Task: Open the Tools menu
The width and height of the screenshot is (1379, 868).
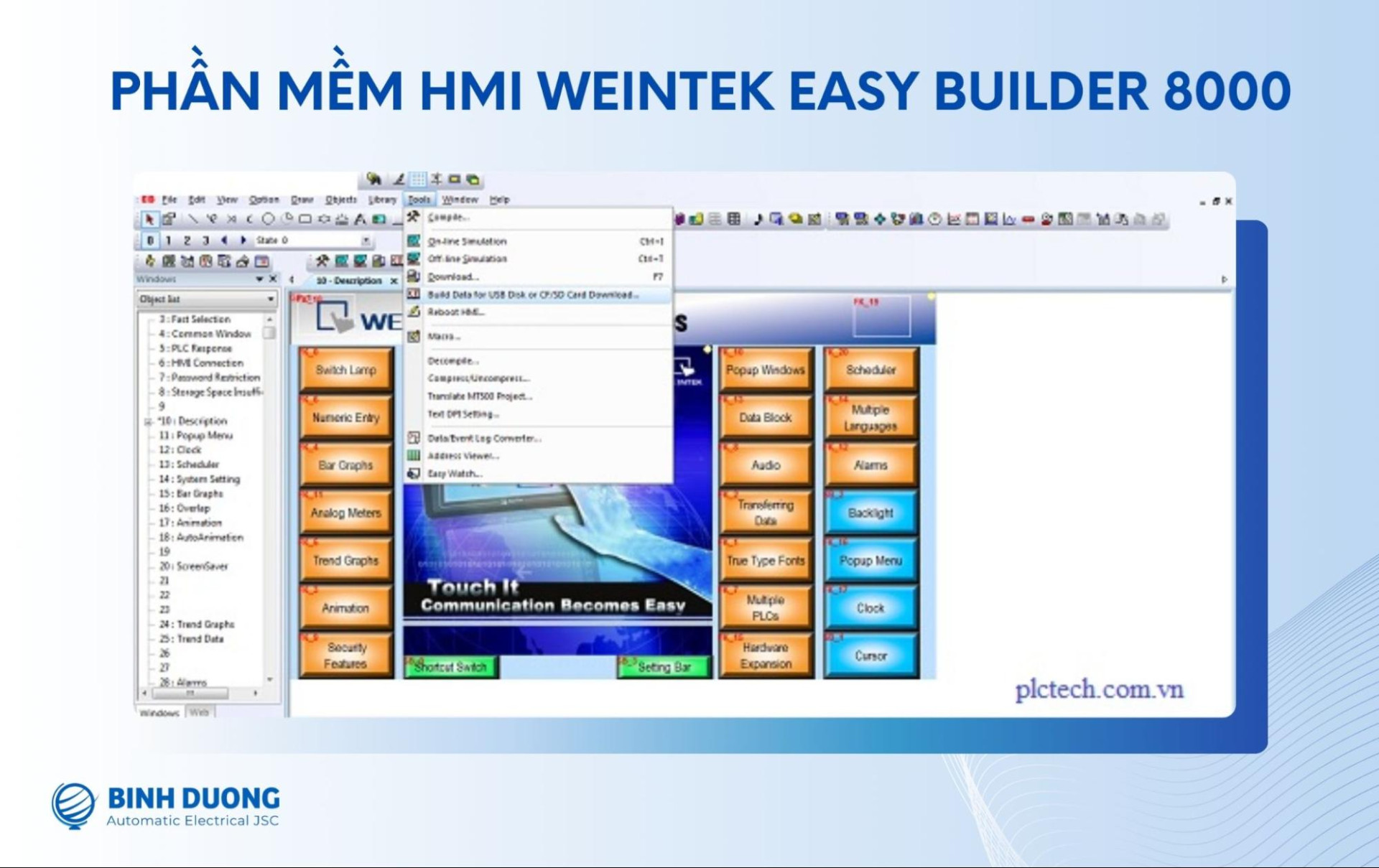Action: 419,200
